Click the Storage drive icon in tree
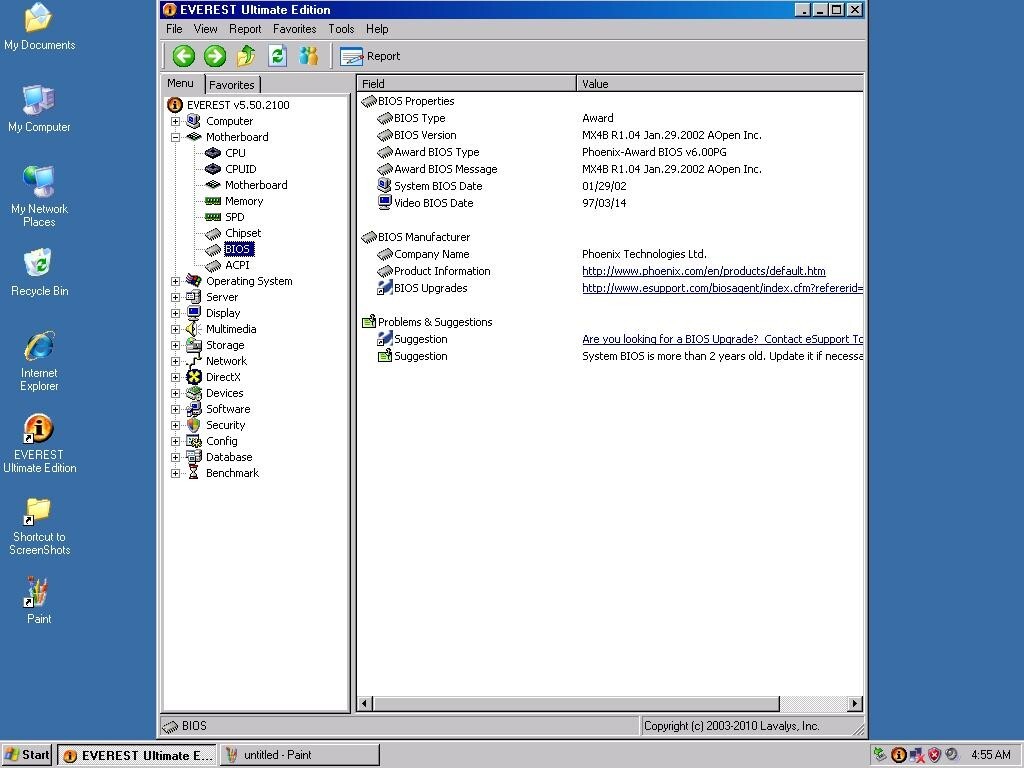1024x768 pixels. pos(194,345)
